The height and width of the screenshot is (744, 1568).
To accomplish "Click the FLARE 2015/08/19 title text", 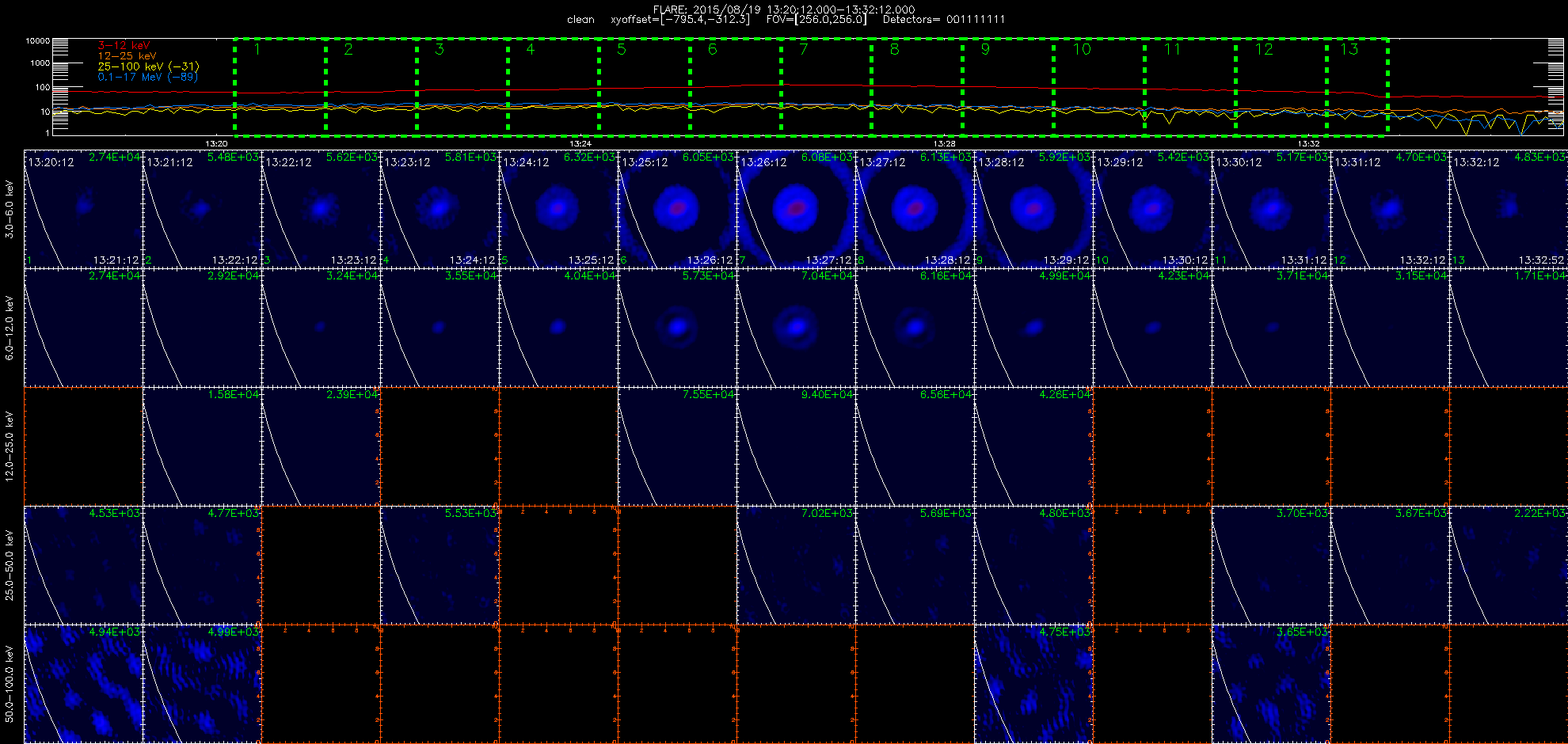I will click(x=784, y=9).
